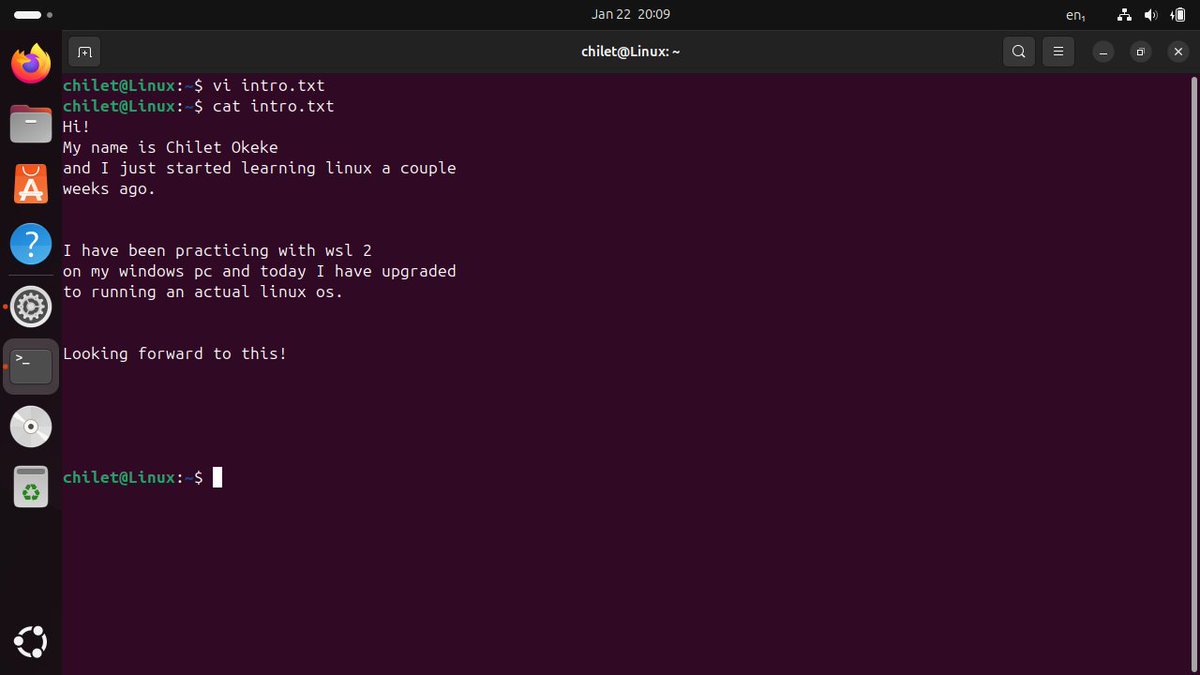
Task: Launch Firefox from the dock
Action: tap(30, 63)
